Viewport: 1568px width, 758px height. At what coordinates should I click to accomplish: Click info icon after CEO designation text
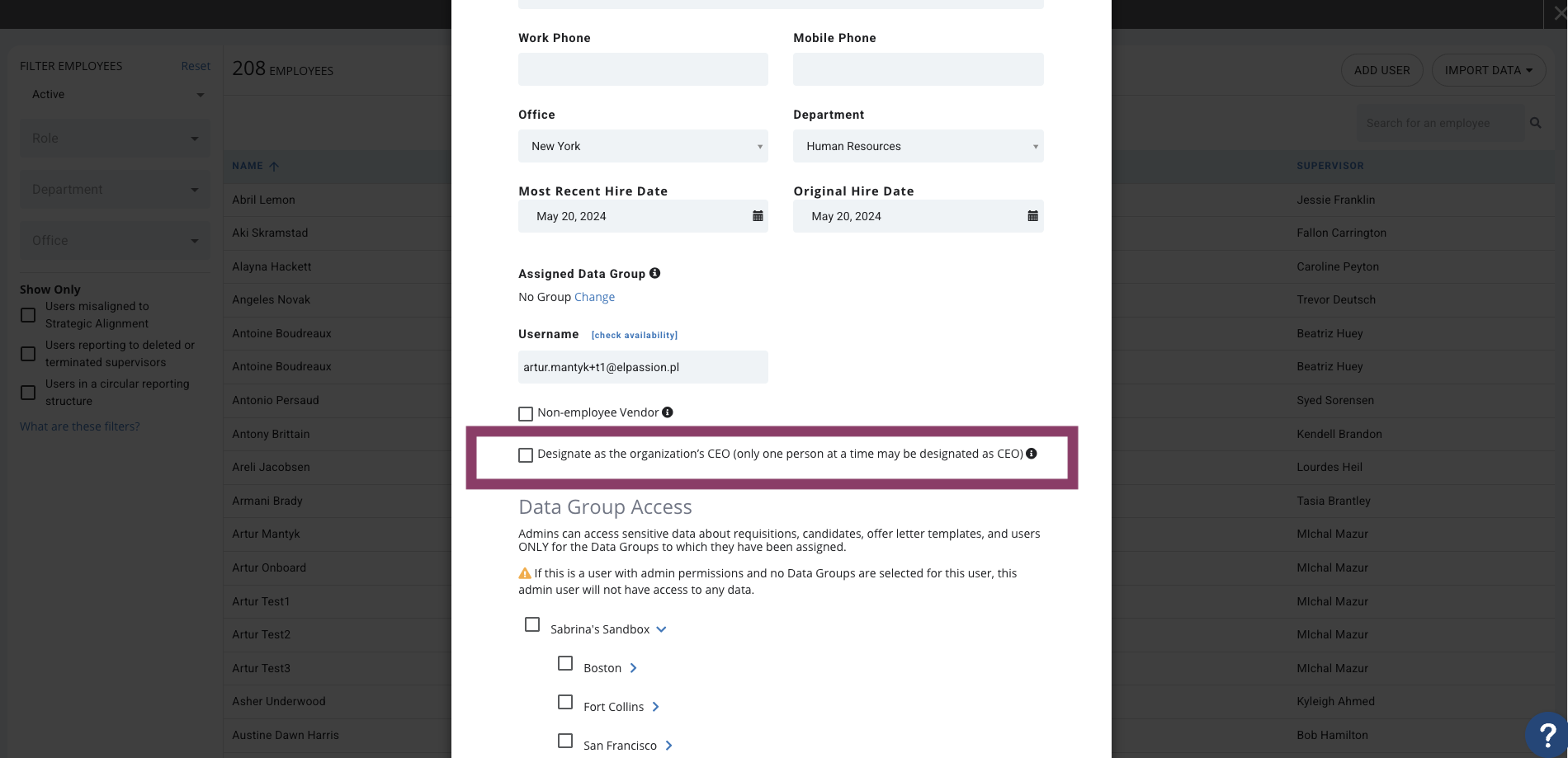tap(1032, 454)
